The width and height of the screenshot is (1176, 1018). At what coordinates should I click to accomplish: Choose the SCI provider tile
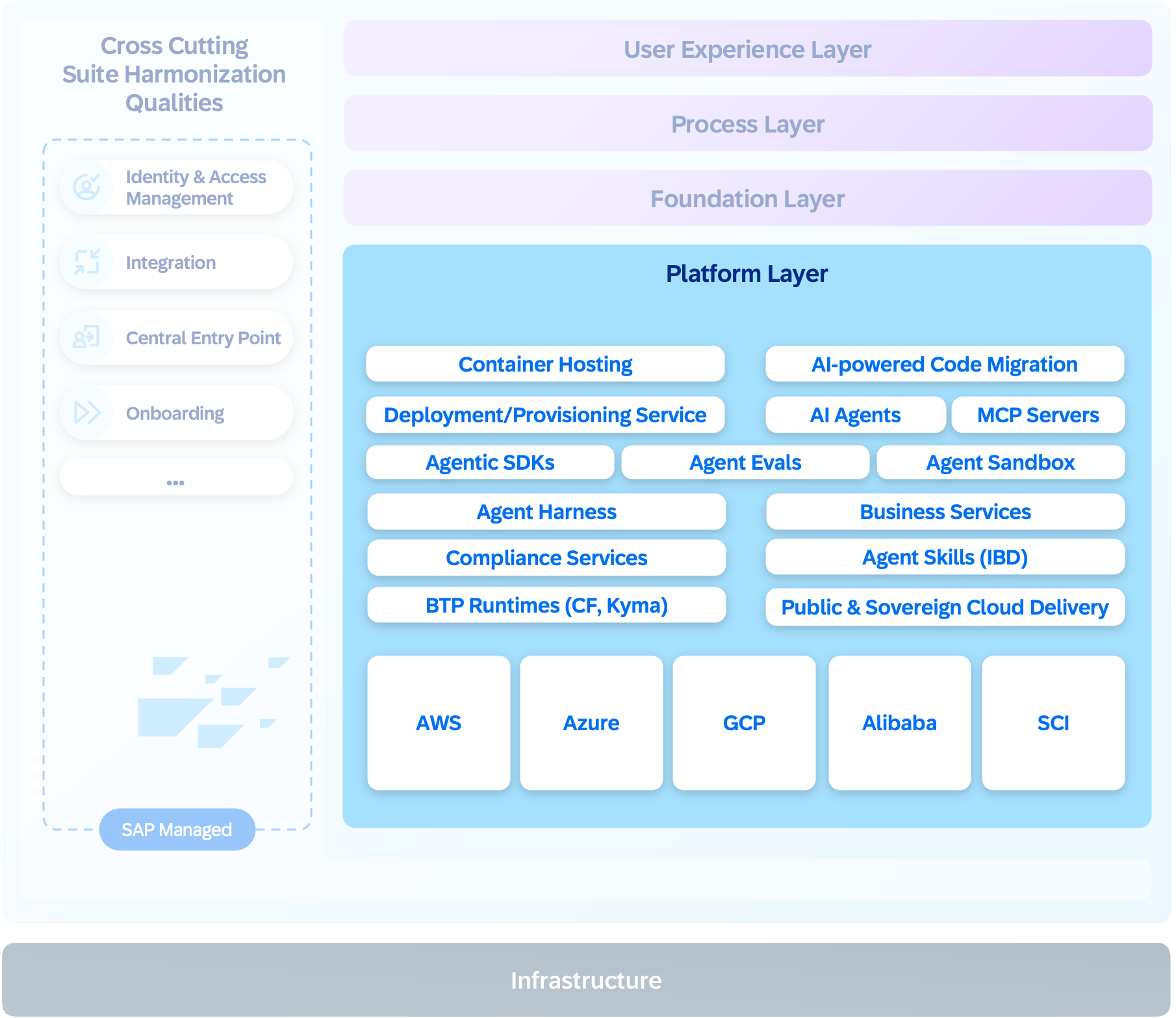tap(1053, 722)
